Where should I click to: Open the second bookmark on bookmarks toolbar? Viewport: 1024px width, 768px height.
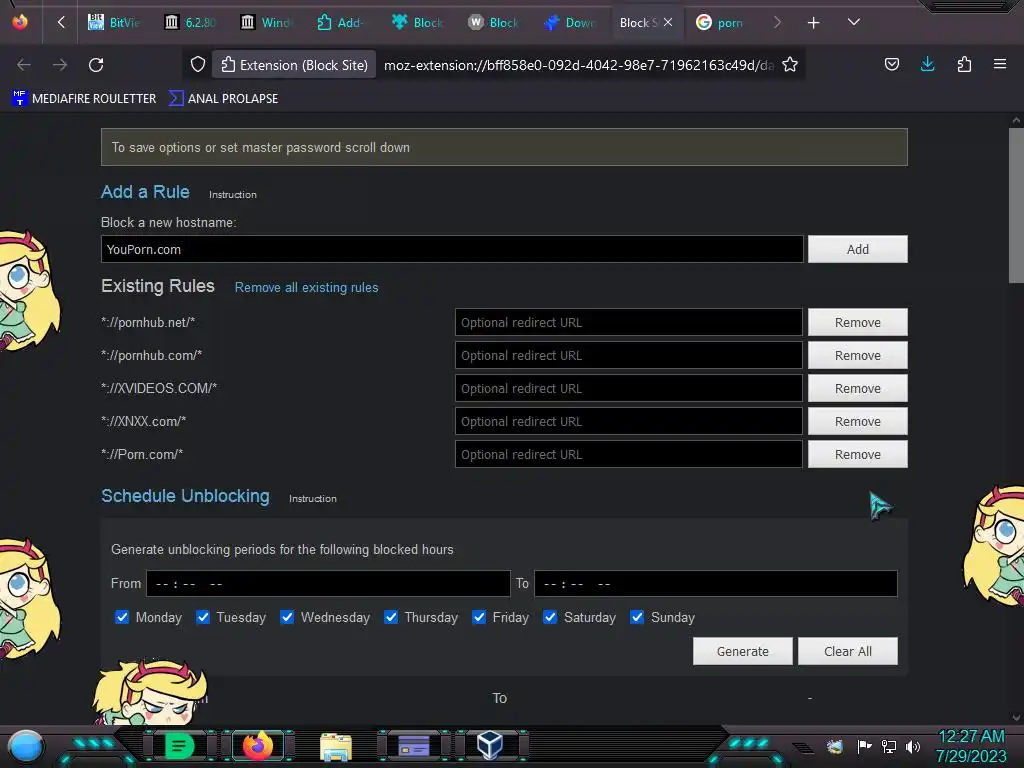pos(223,99)
